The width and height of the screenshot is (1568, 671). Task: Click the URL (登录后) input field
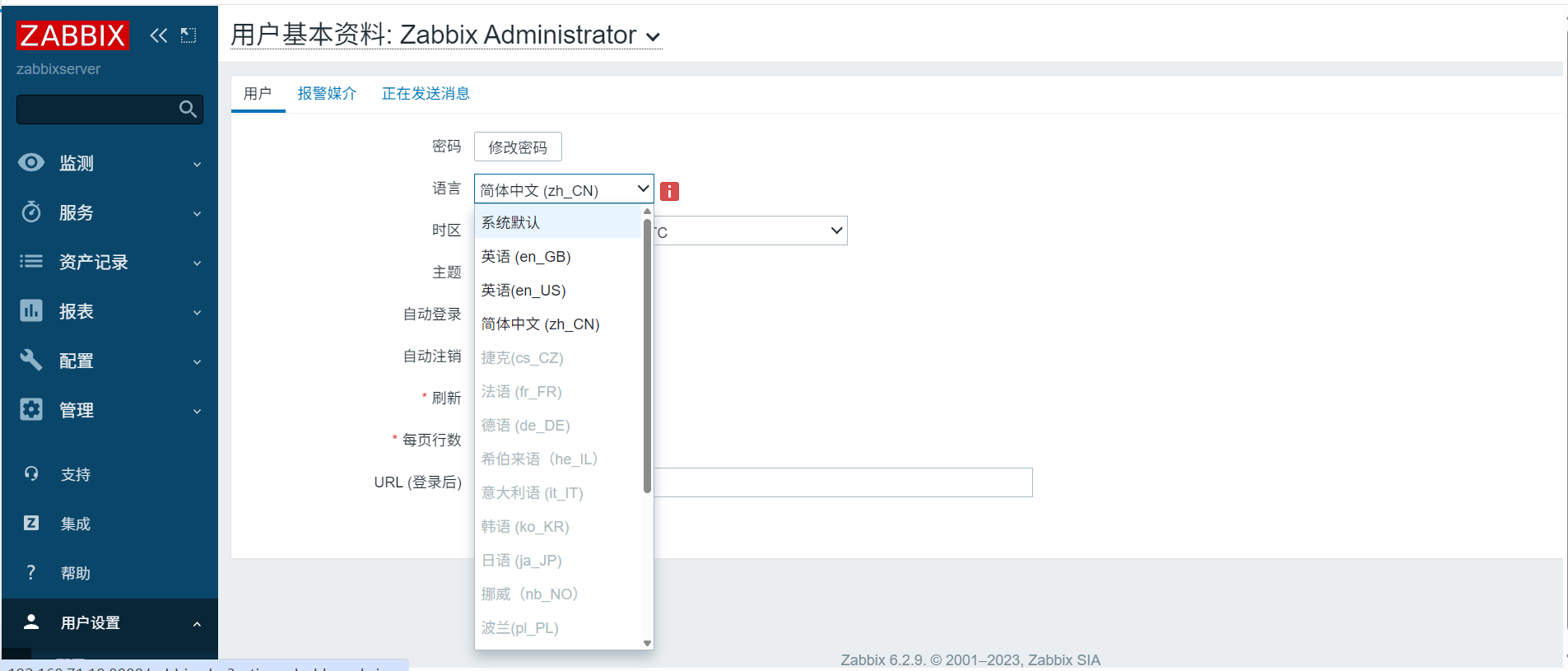tap(843, 482)
